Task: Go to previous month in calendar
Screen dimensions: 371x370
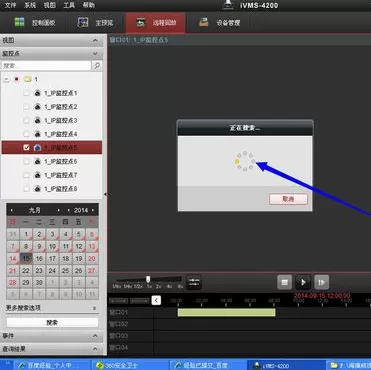Action: click(x=12, y=210)
